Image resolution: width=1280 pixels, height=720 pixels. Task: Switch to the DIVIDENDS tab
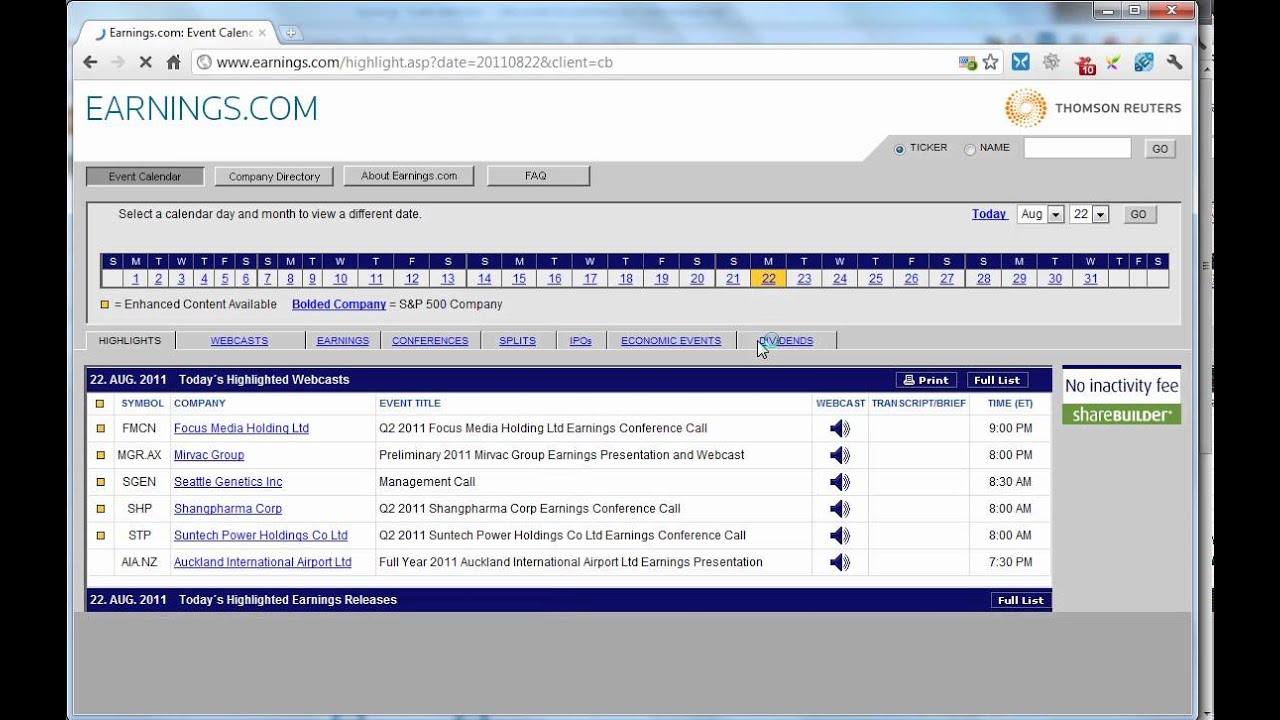click(x=786, y=341)
